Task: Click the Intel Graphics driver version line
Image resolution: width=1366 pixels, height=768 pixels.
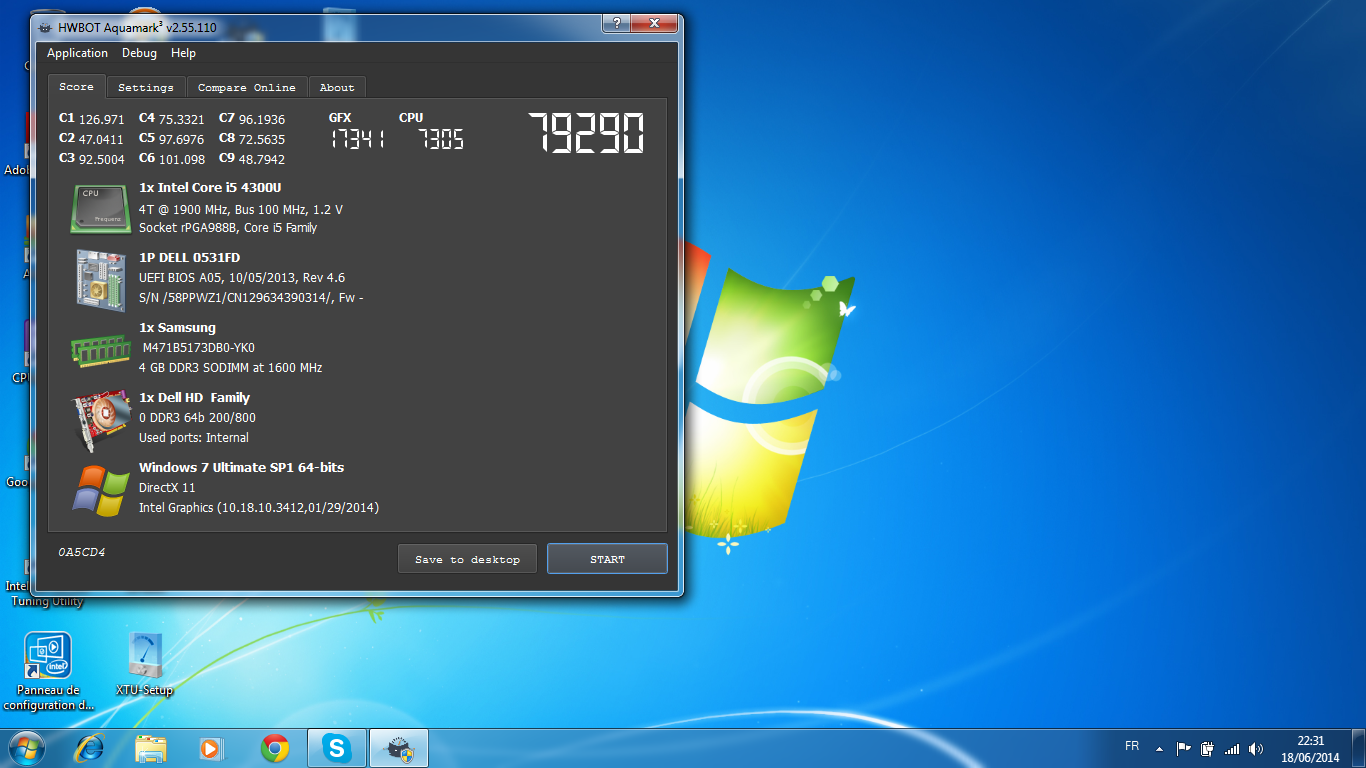Action: tap(259, 508)
